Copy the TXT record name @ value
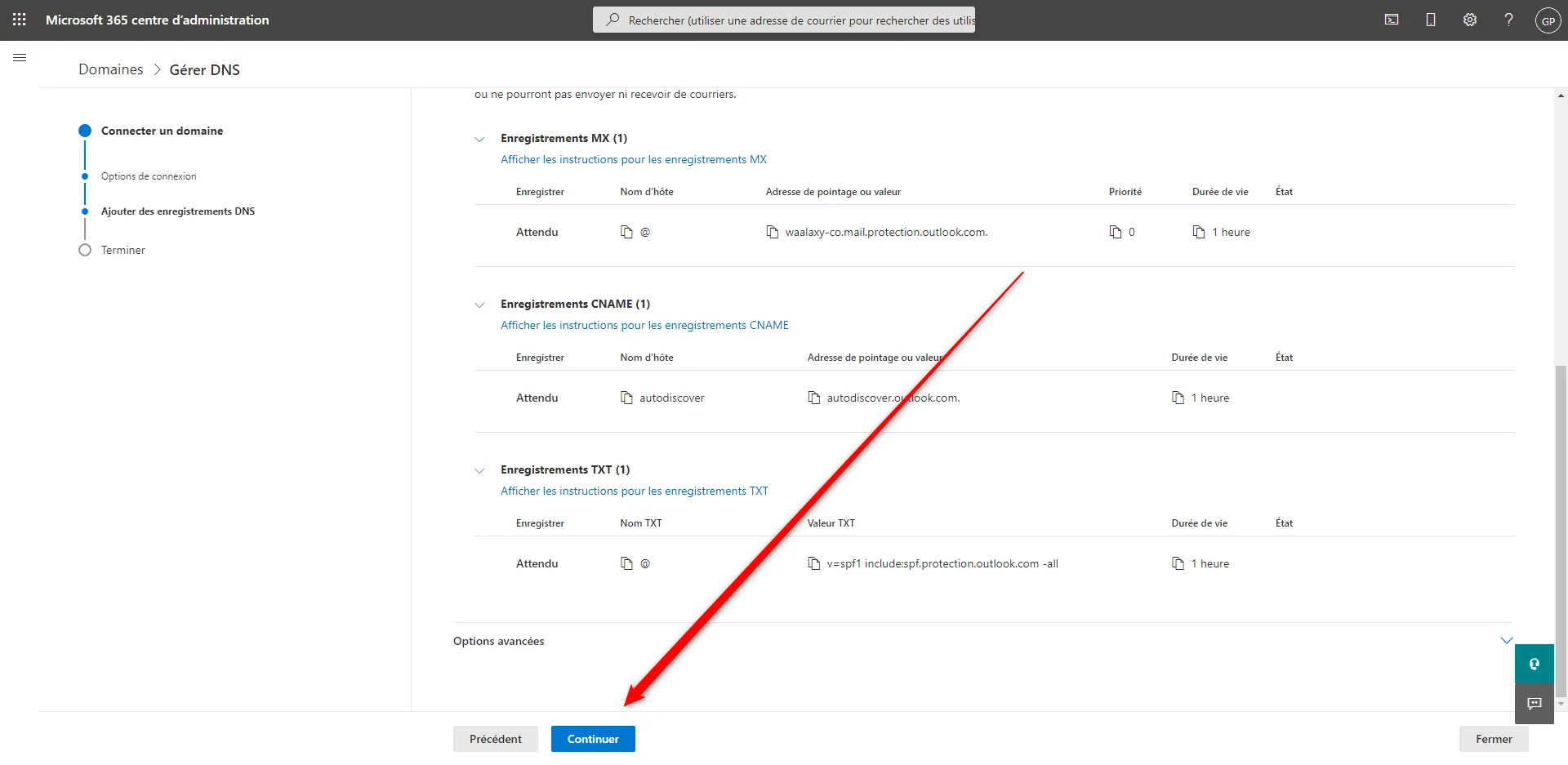Screen dimensions: 1568x765 (626, 563)
